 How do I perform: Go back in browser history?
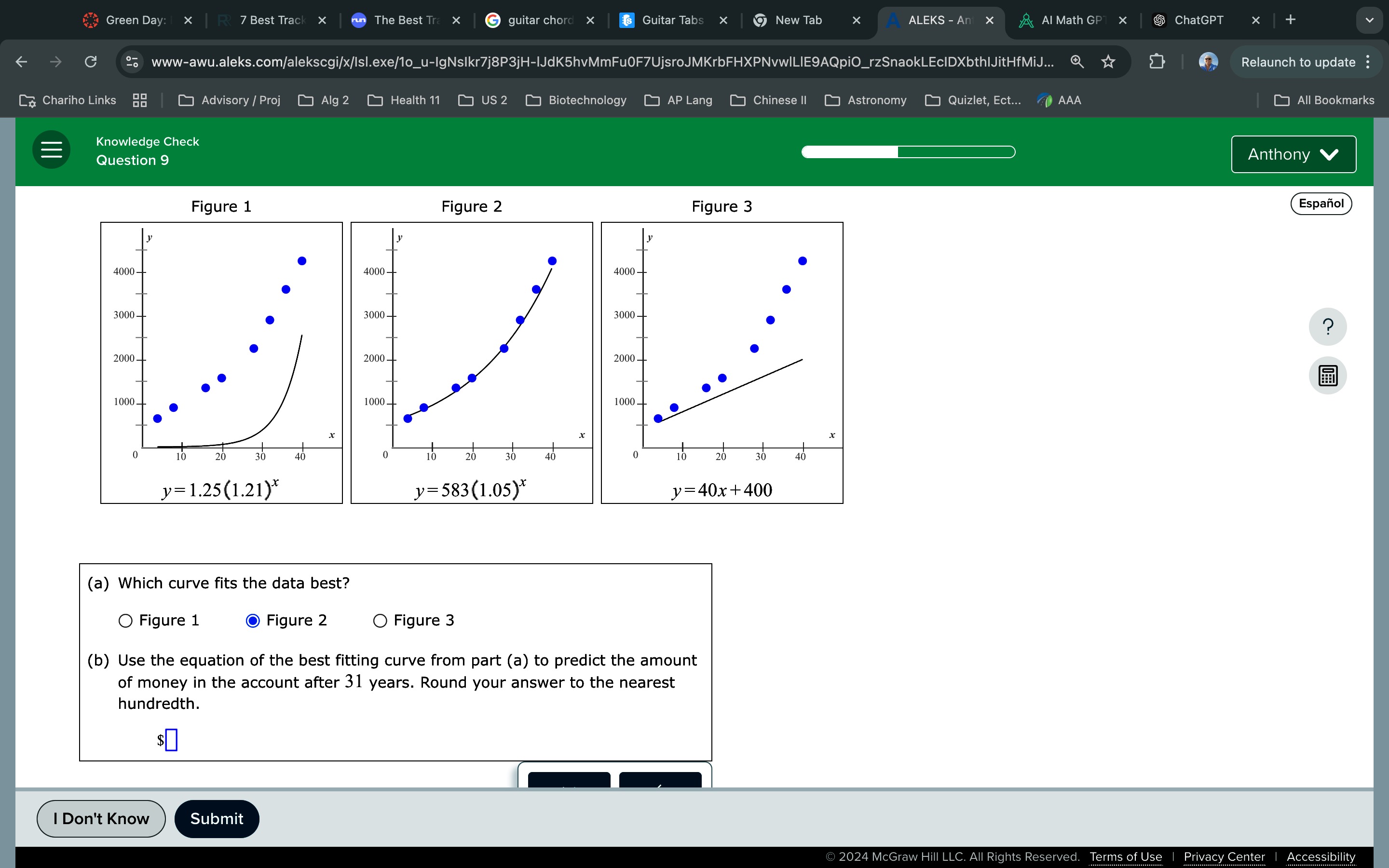pyautogui.click(x=21, y=61)
